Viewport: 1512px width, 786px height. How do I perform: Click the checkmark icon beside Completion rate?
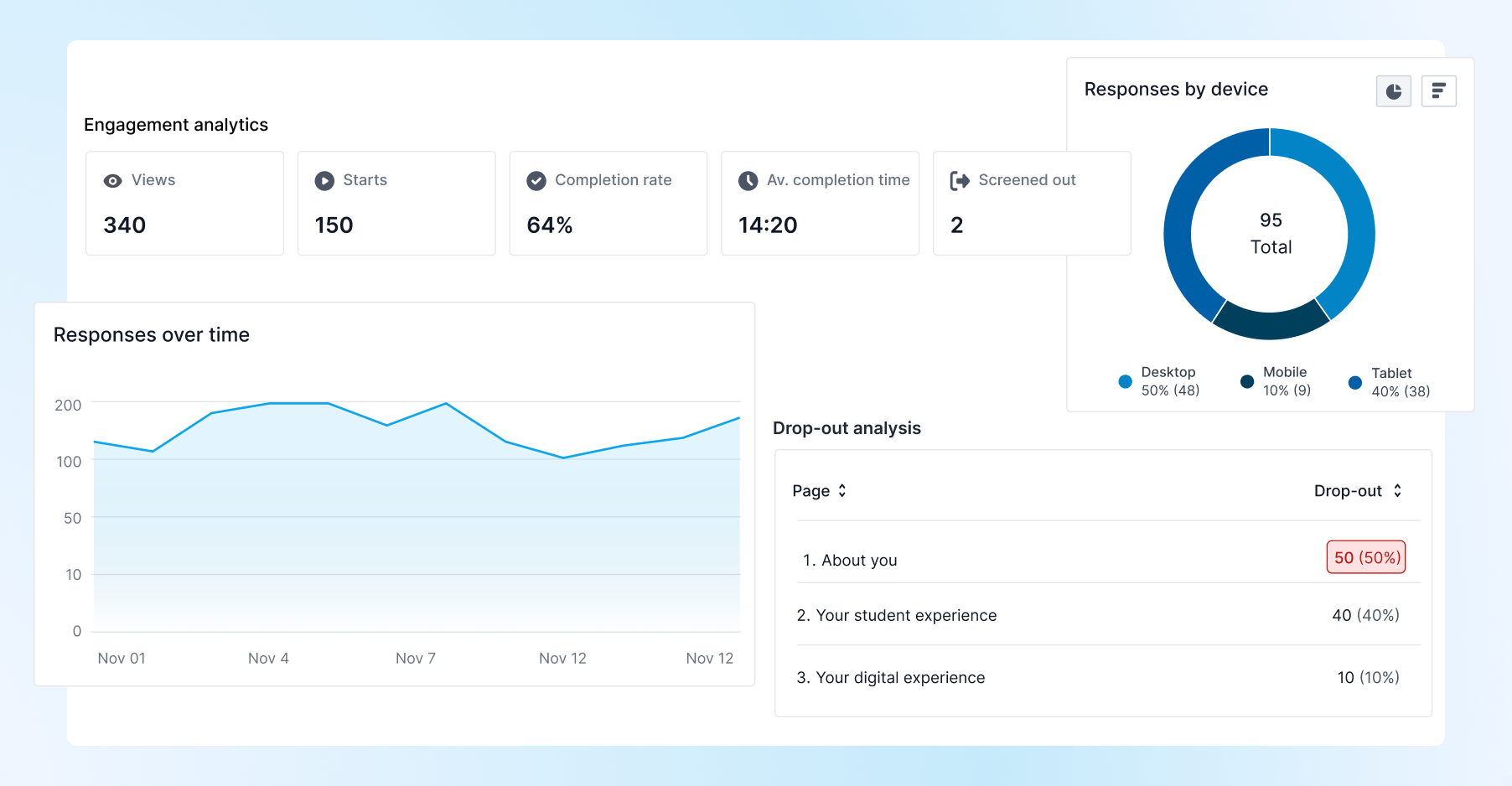[x=536, y=181]
